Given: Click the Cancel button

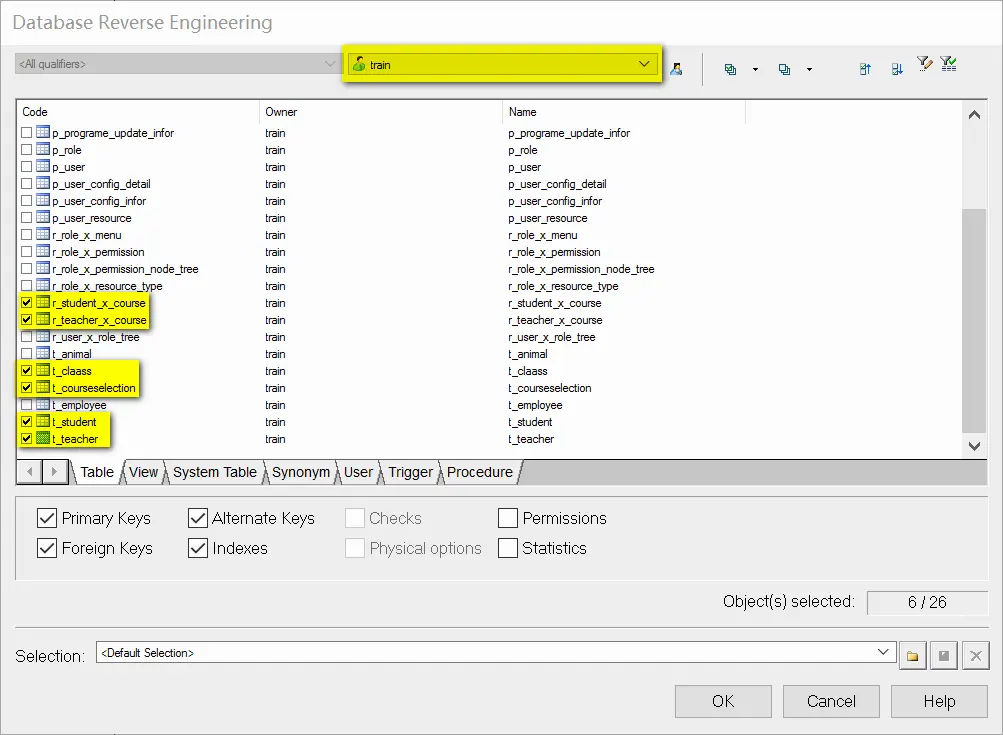Looking at the screenshot, I should [831, 701].
